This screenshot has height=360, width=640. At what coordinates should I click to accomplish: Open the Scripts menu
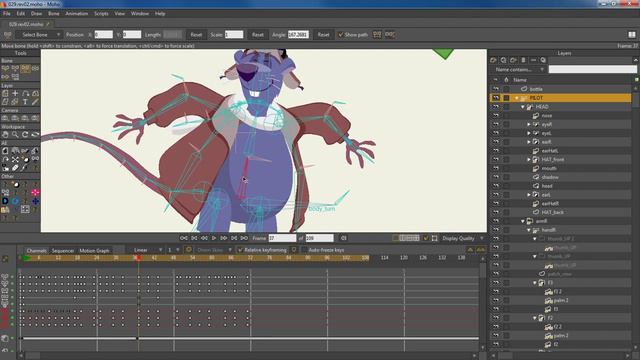[x=101, y=13]
